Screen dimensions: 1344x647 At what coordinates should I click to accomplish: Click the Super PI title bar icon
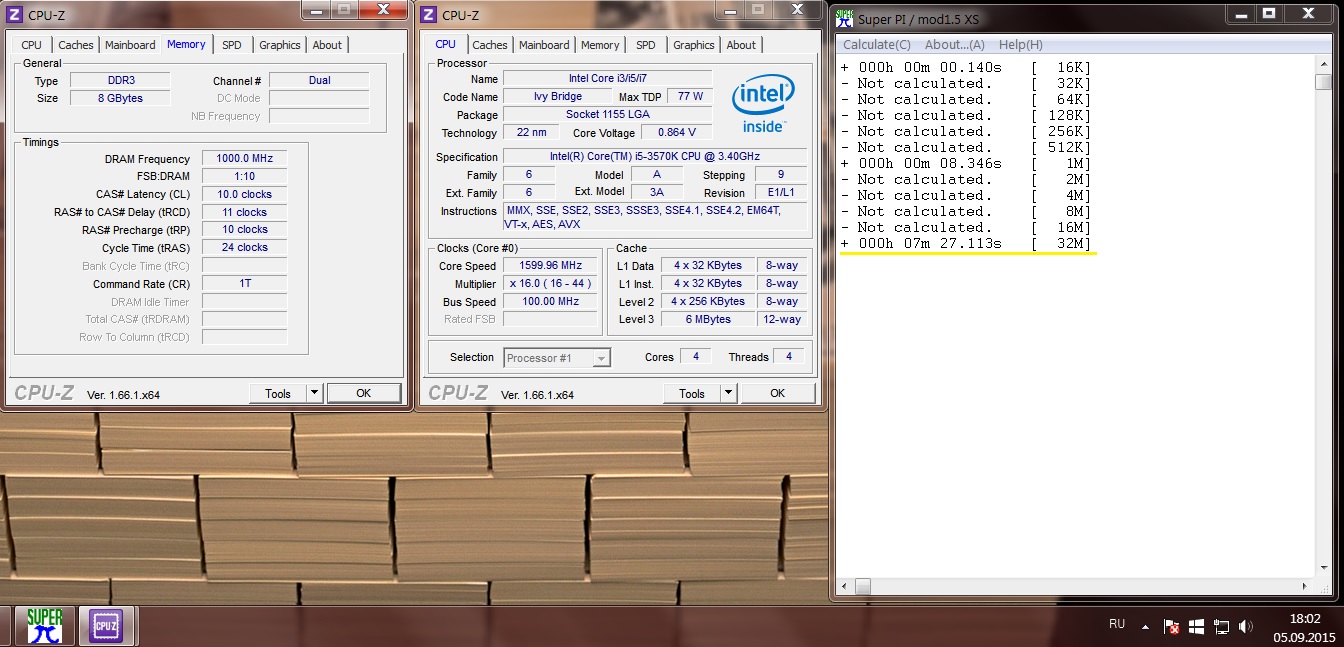point(845,18)
